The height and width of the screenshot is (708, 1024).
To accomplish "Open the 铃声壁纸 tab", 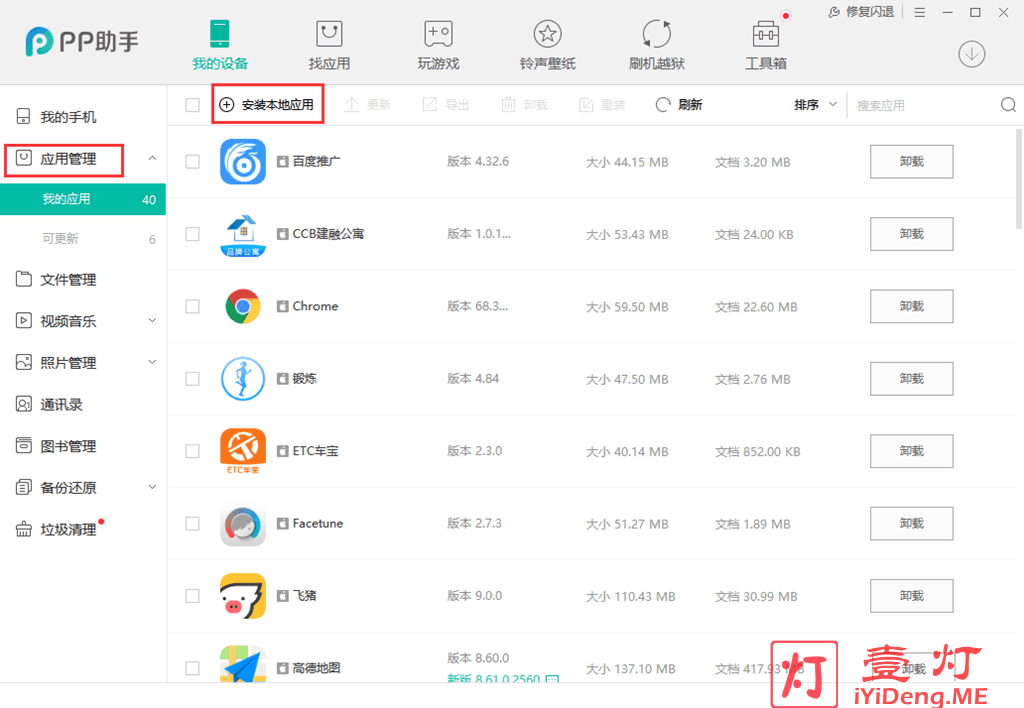I will click(547, 45).
